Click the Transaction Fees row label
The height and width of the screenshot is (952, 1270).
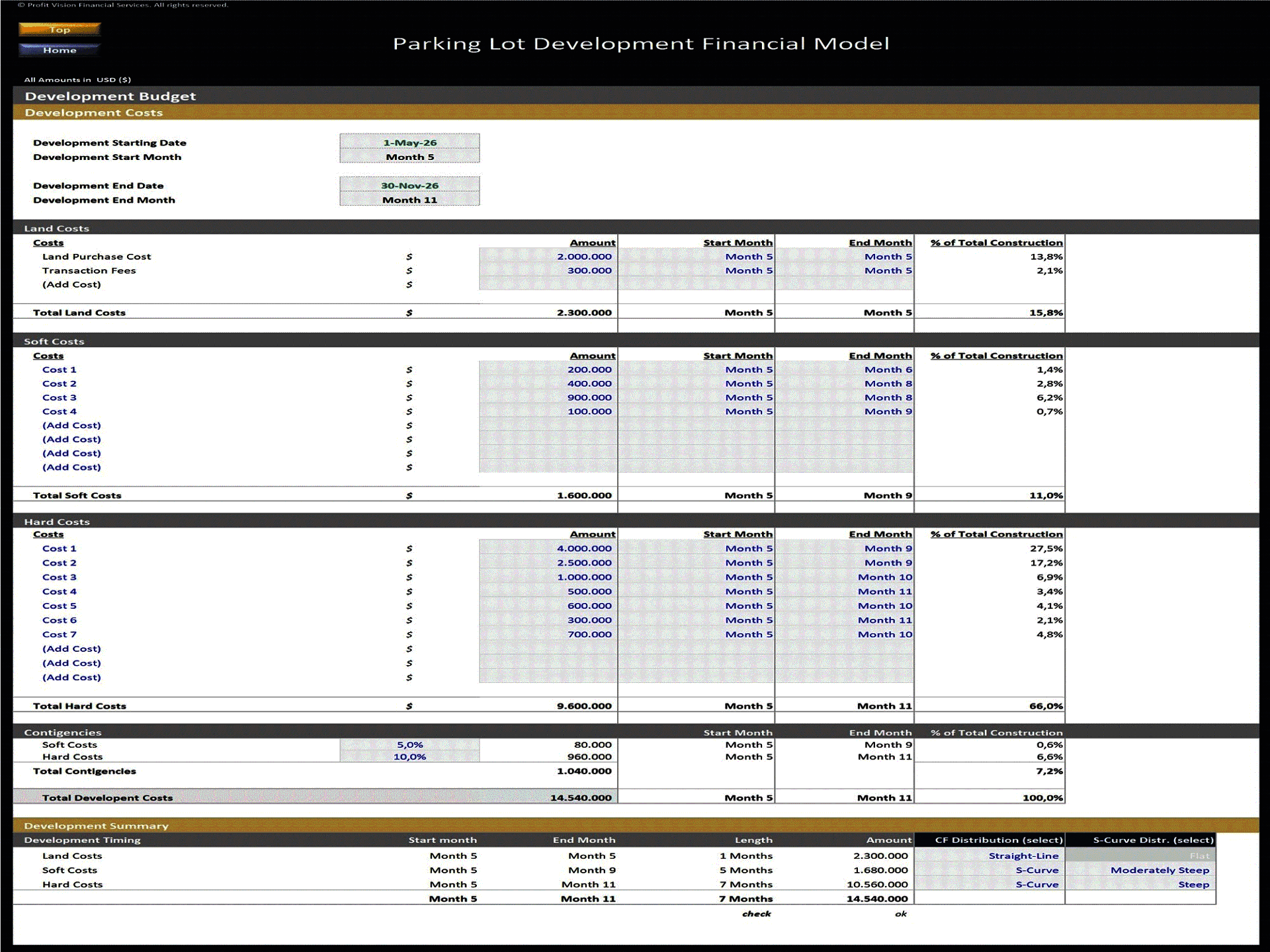[x=89, y=270]
